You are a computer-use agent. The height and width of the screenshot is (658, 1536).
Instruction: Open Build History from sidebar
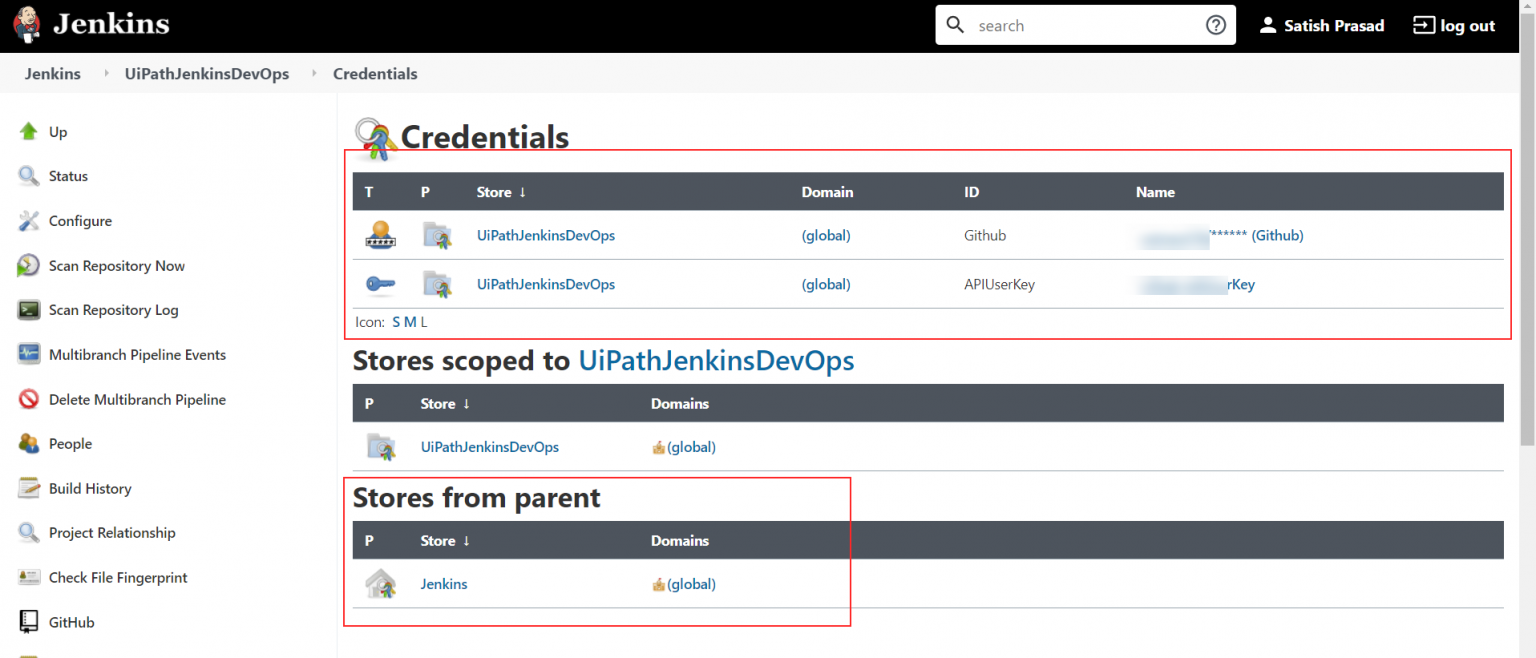[90, 489]
